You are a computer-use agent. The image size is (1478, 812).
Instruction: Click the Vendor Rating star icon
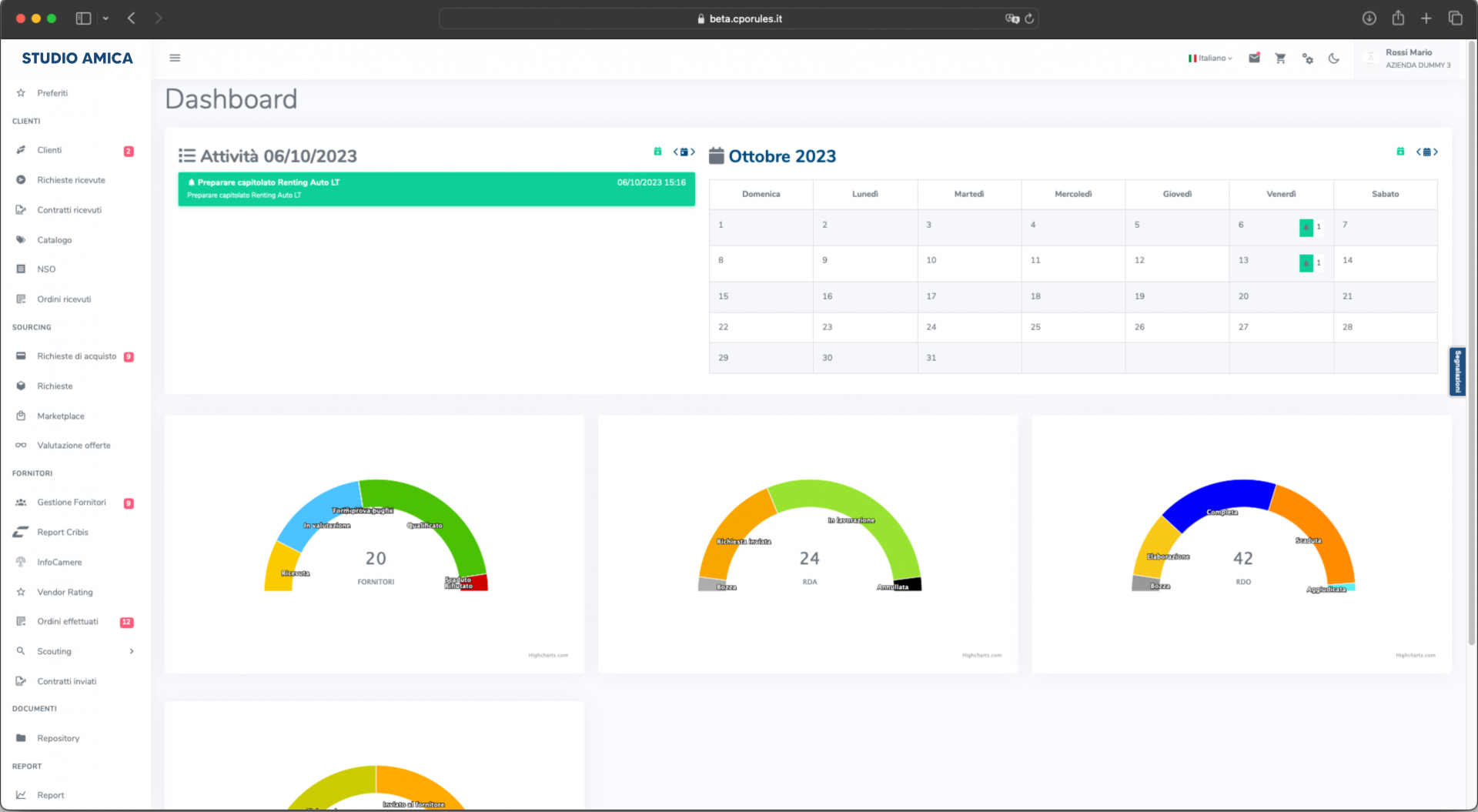tap(21, 593)
